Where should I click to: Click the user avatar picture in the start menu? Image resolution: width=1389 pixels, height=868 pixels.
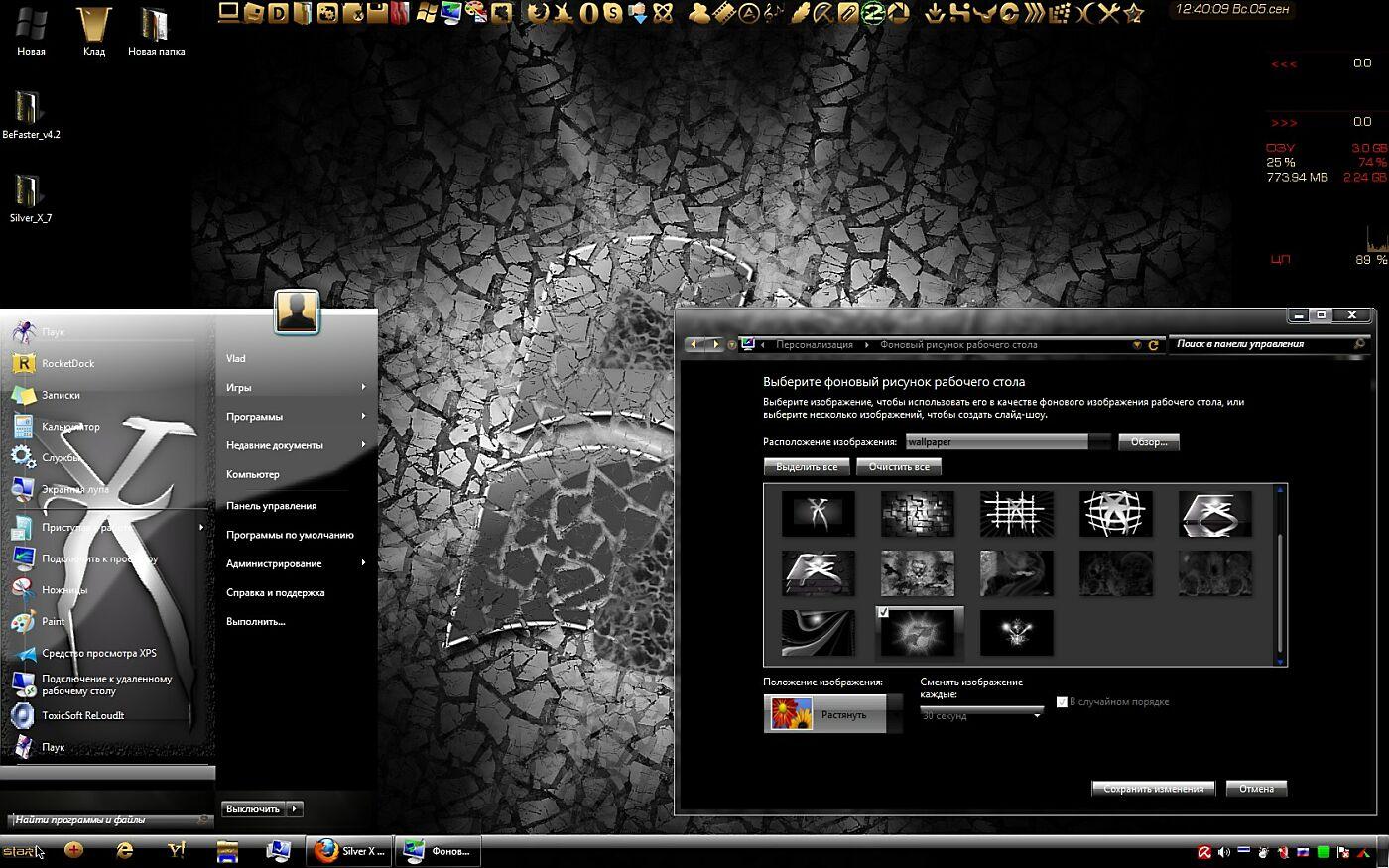(x=296, y=312)
